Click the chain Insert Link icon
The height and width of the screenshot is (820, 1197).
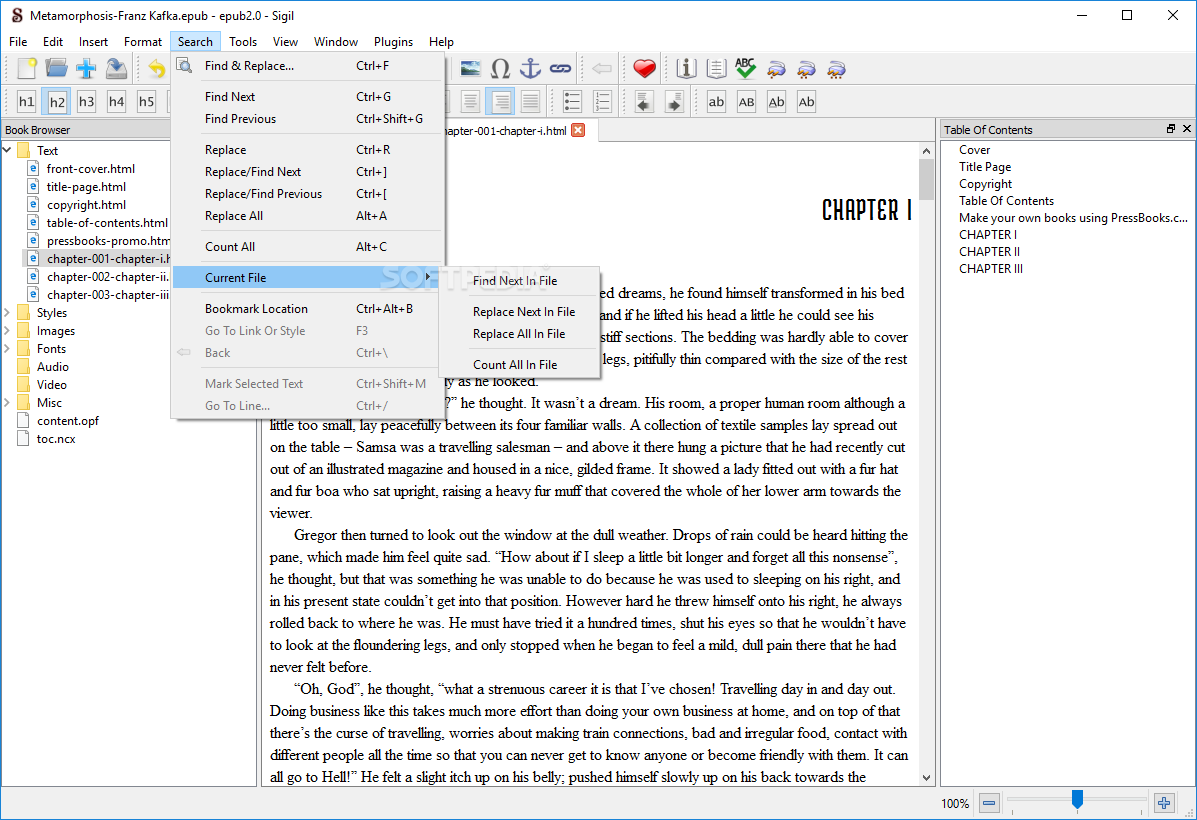coord(560,69)
